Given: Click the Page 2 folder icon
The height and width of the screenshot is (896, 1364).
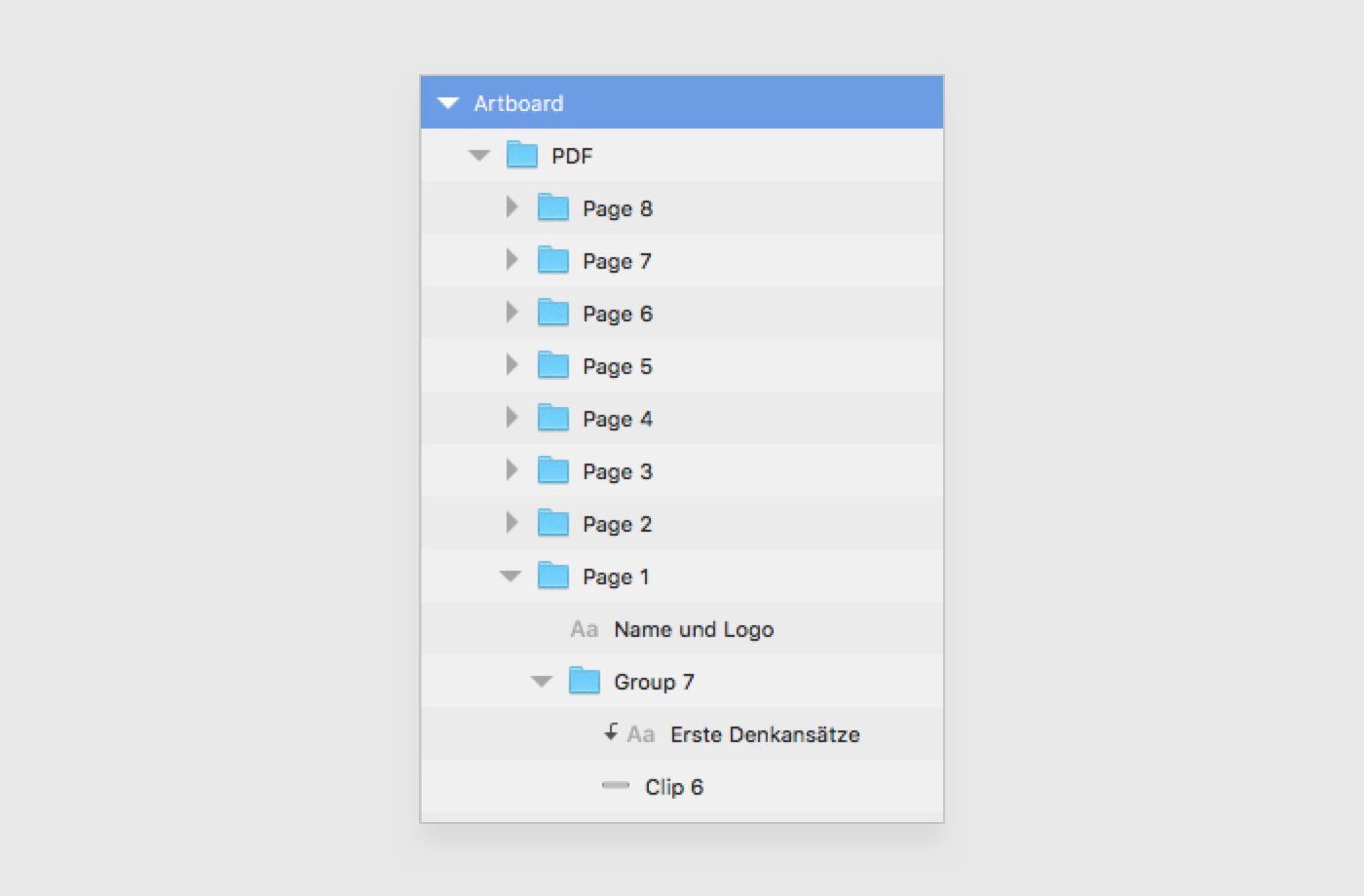Looking at the screenshot, I should [553, 523].
